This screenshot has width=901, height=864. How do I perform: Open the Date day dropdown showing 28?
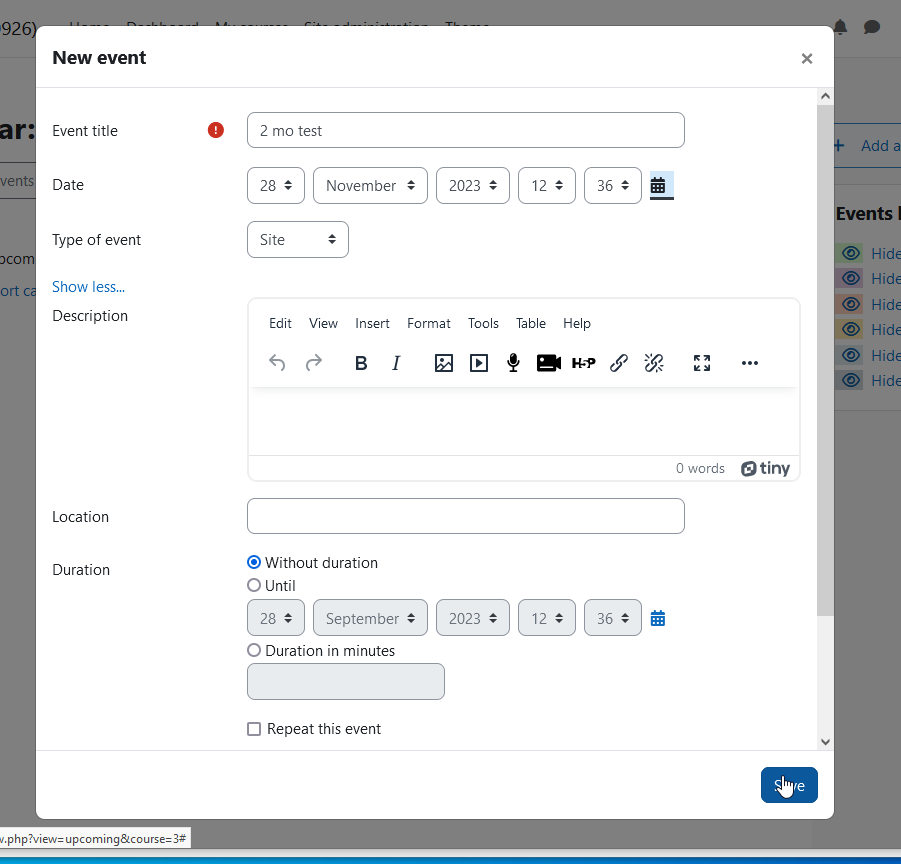(x=276, y=186)
